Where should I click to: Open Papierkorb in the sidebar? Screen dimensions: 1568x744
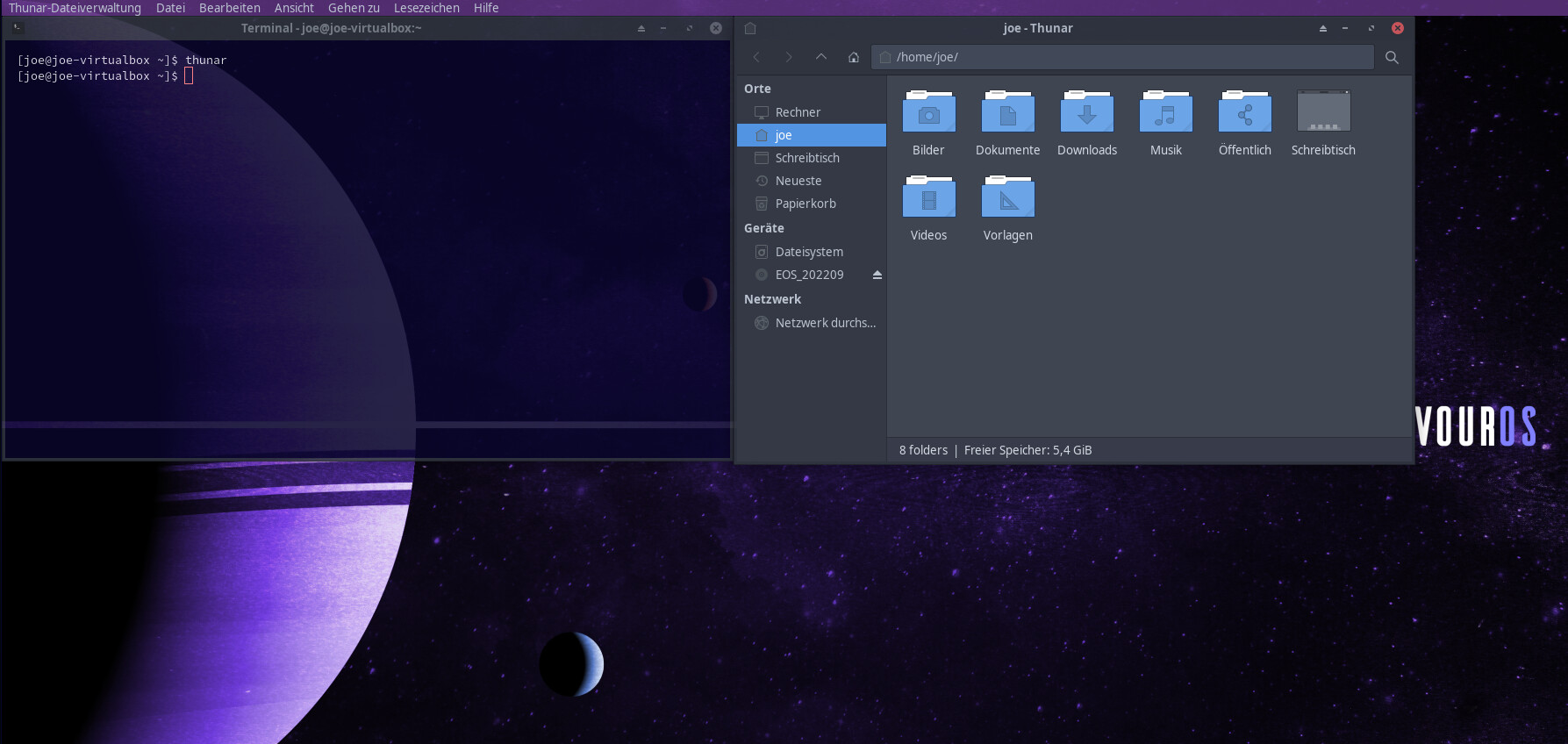pos(812,204)
